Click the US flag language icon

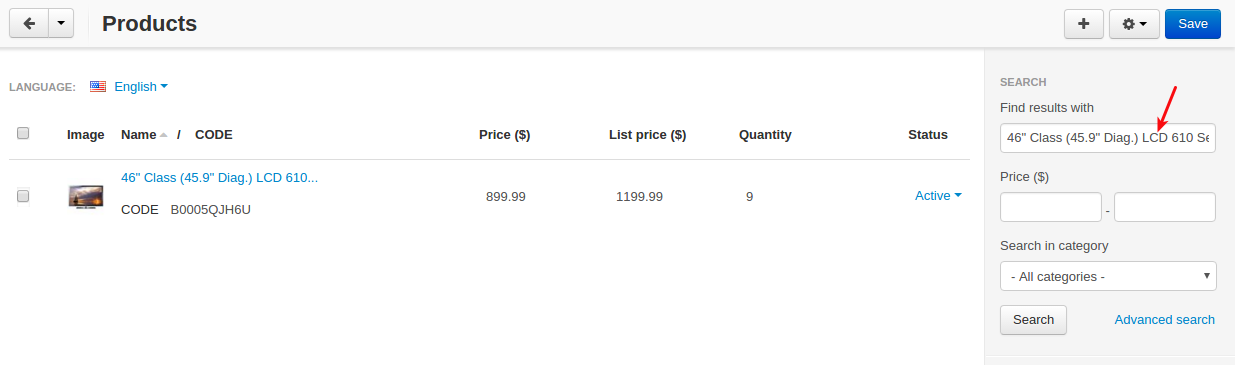click(x=98, y=87)
